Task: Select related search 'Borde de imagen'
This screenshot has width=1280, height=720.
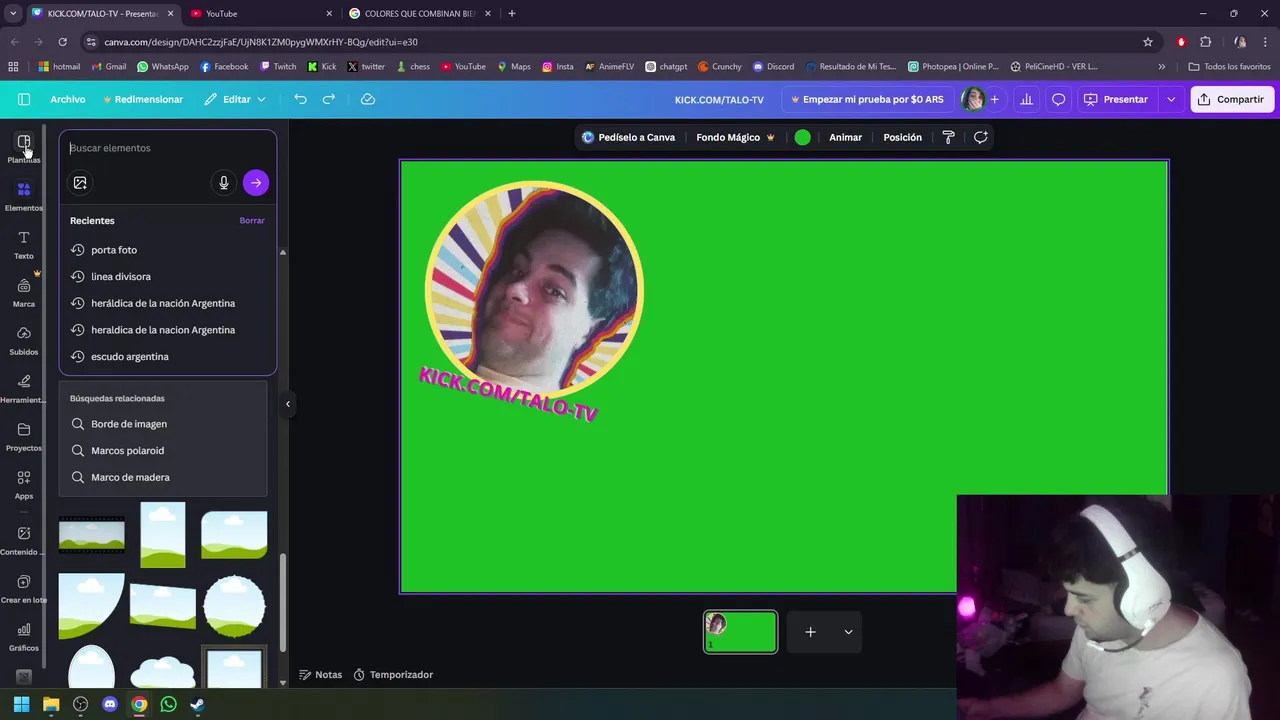Action: 163,424
